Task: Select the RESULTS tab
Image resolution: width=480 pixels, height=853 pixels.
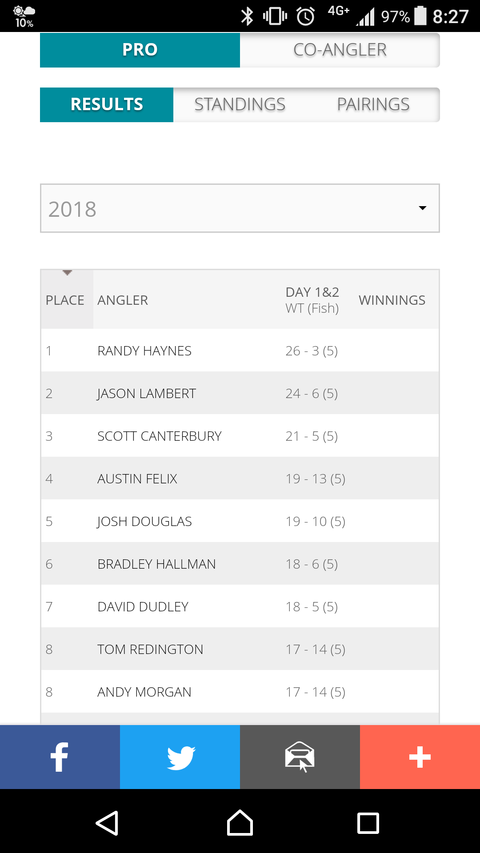Action: pos(107,104)
